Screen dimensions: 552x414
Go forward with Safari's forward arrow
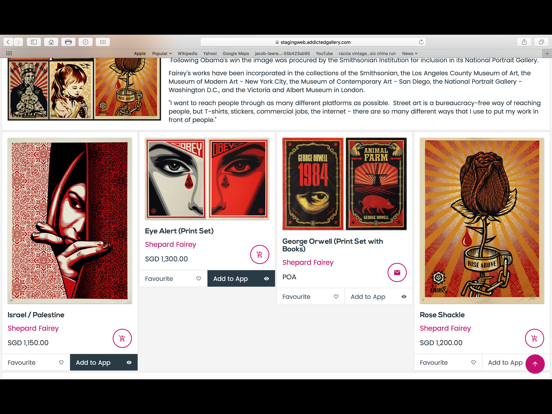[x=18, y=42]
